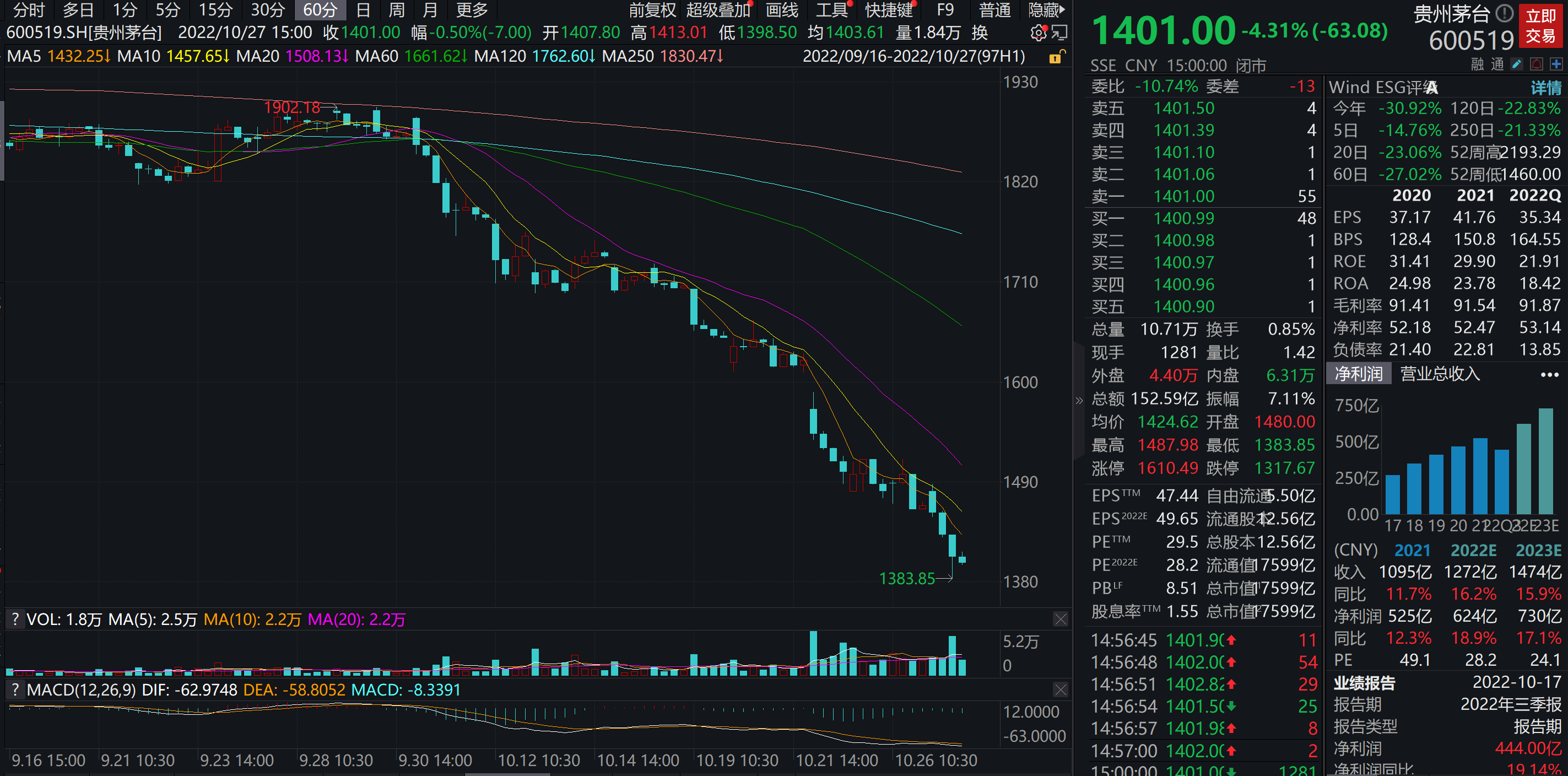
Task: Click the 业绩报告 earnings report heading
Action: point(1364,683)
